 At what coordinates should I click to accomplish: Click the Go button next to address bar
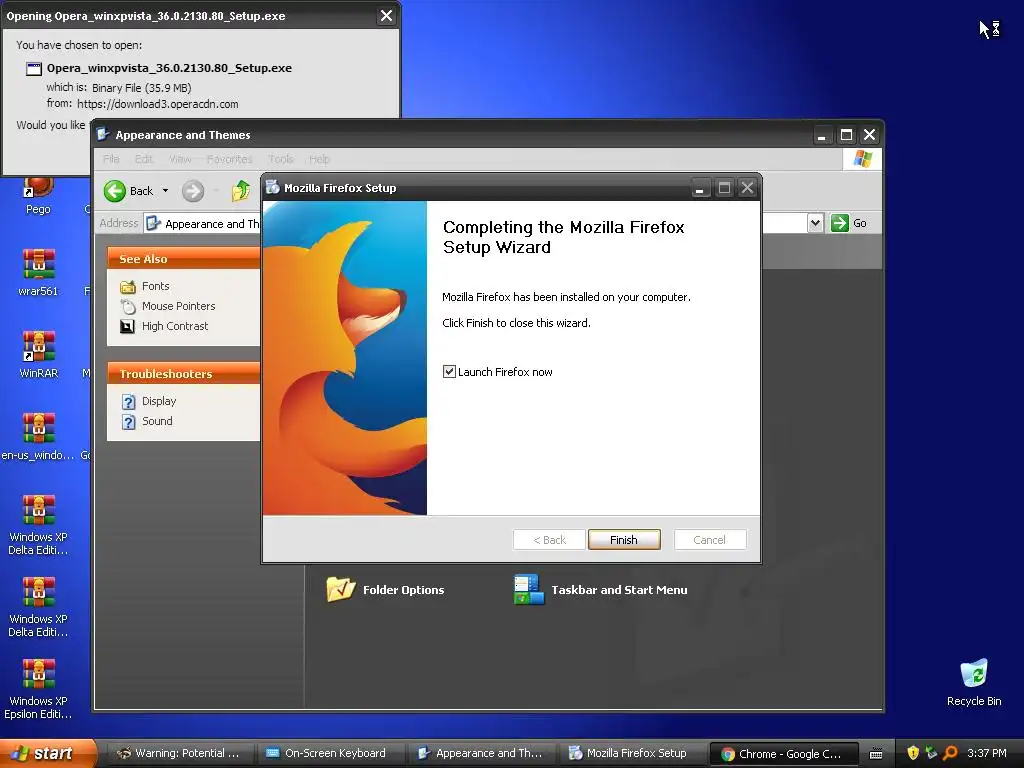849,223
